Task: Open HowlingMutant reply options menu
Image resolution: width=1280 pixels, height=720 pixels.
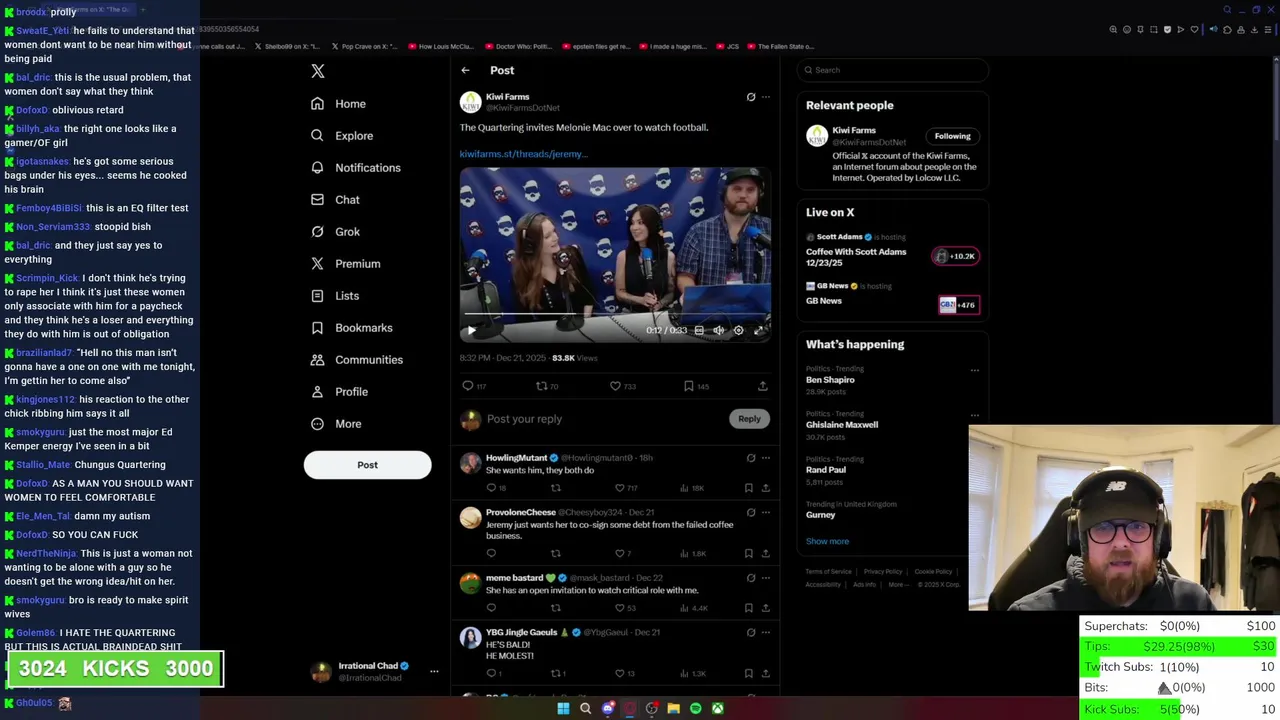Action: 766,458
